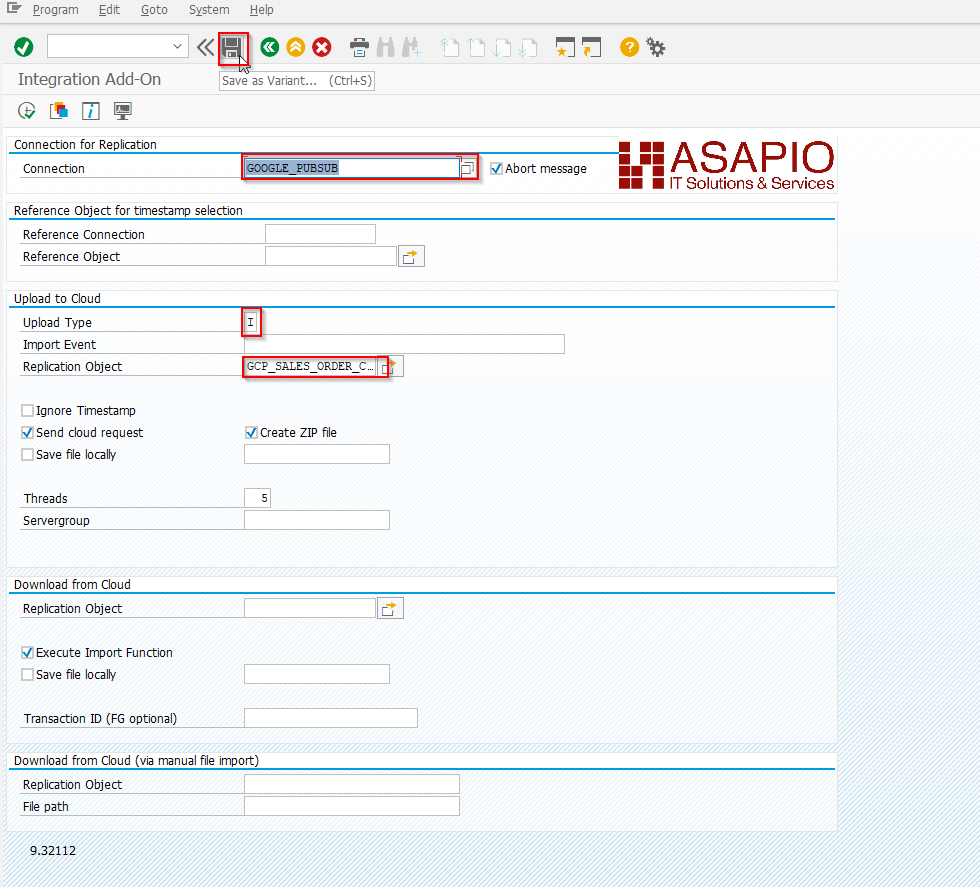Click the Print toolbar icon
The width and height of the screenshot is (980, 887).
(x=358, y=46)
